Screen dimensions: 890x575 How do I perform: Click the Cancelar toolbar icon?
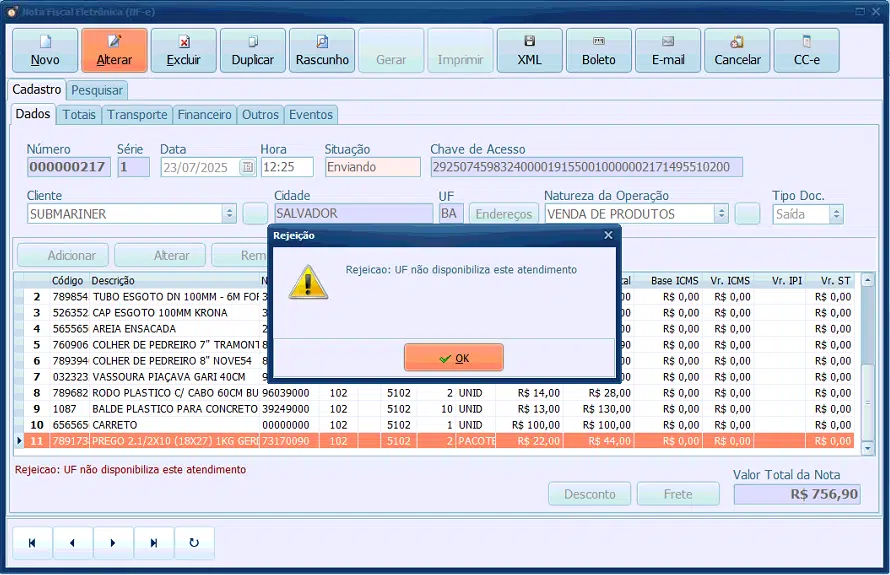tap(737, 51)
